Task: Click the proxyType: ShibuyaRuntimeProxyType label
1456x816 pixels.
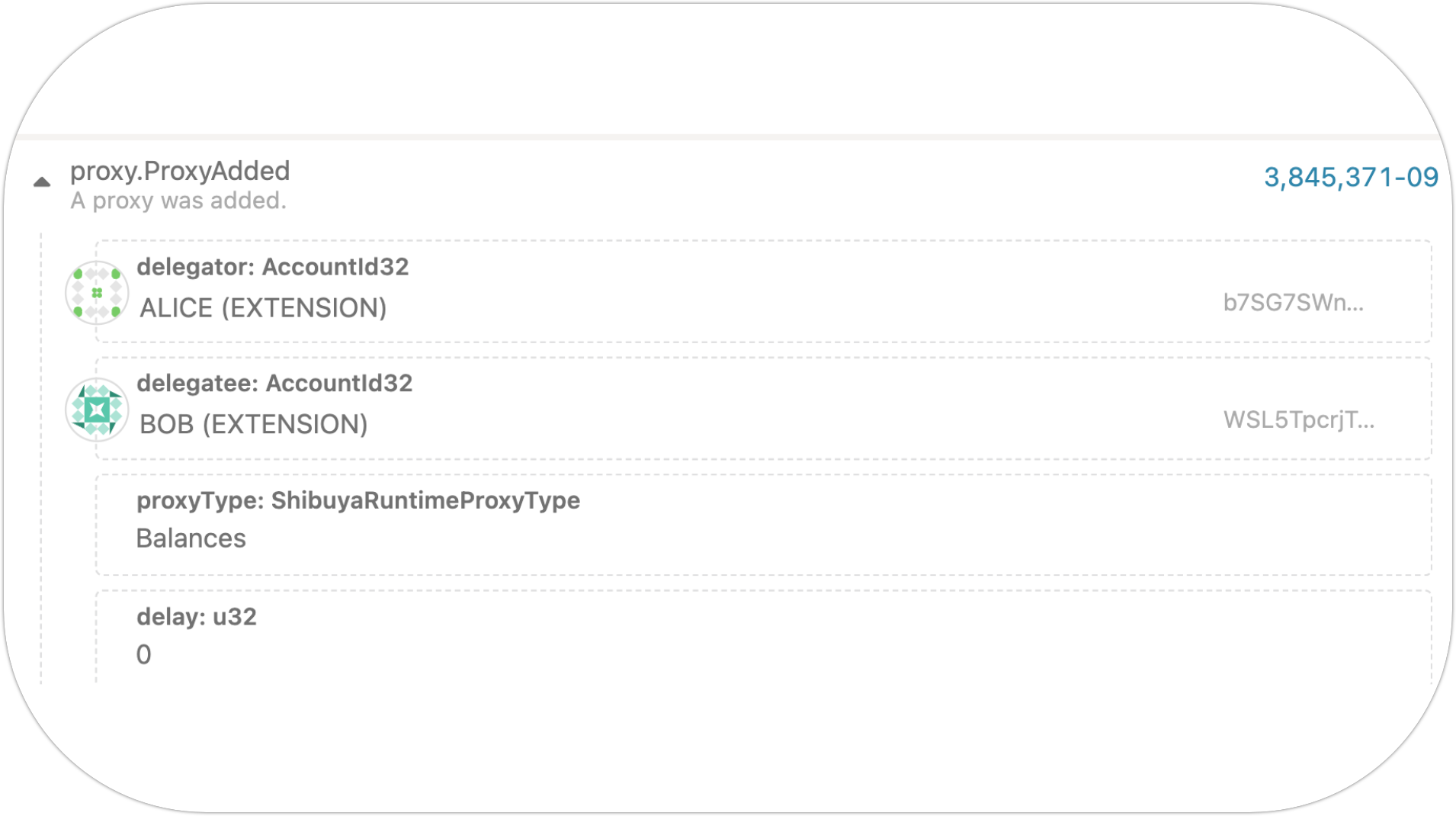Action: click(x=358, y=500)
